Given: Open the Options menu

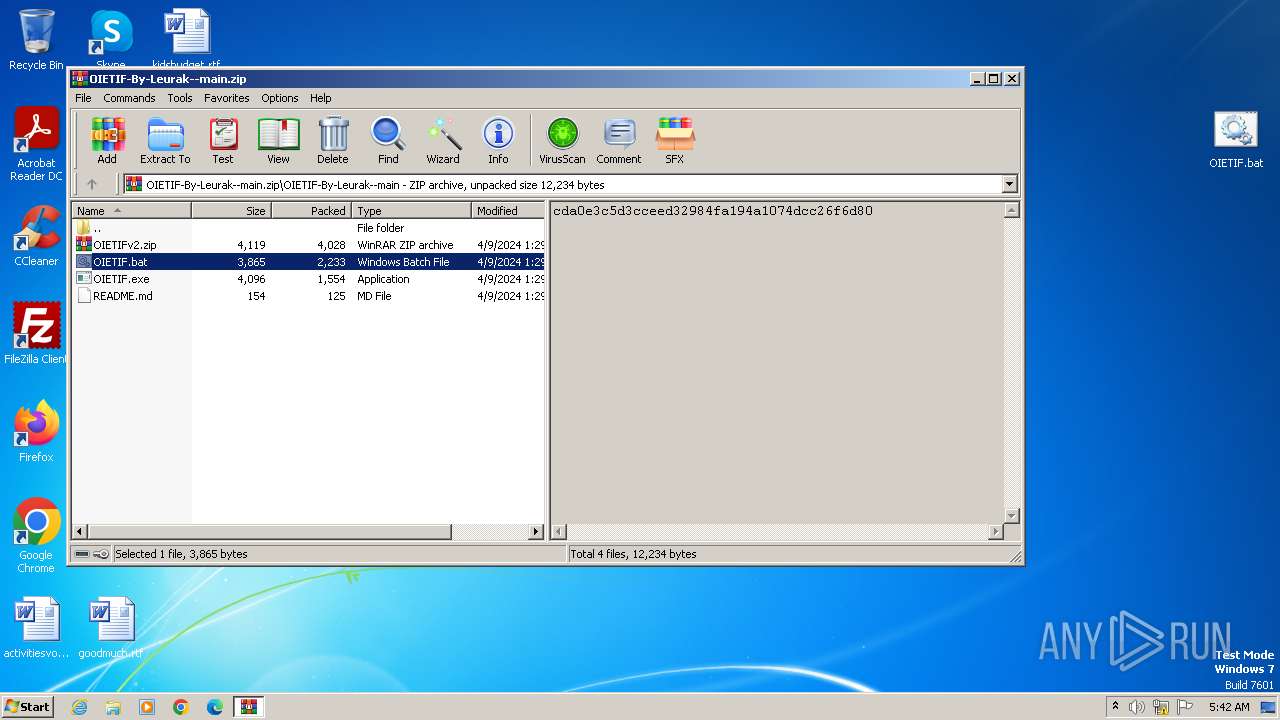Looking at the screenshot, I should [280, 98].
